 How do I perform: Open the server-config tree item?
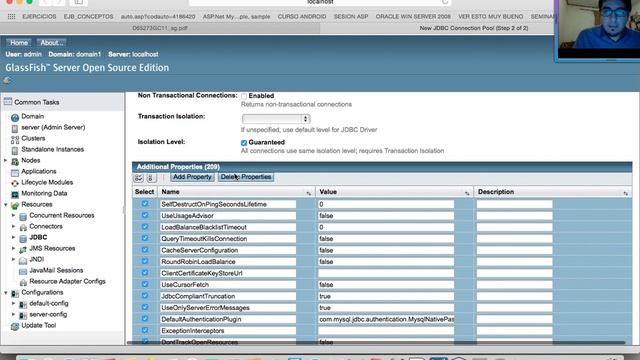[48, 314]
